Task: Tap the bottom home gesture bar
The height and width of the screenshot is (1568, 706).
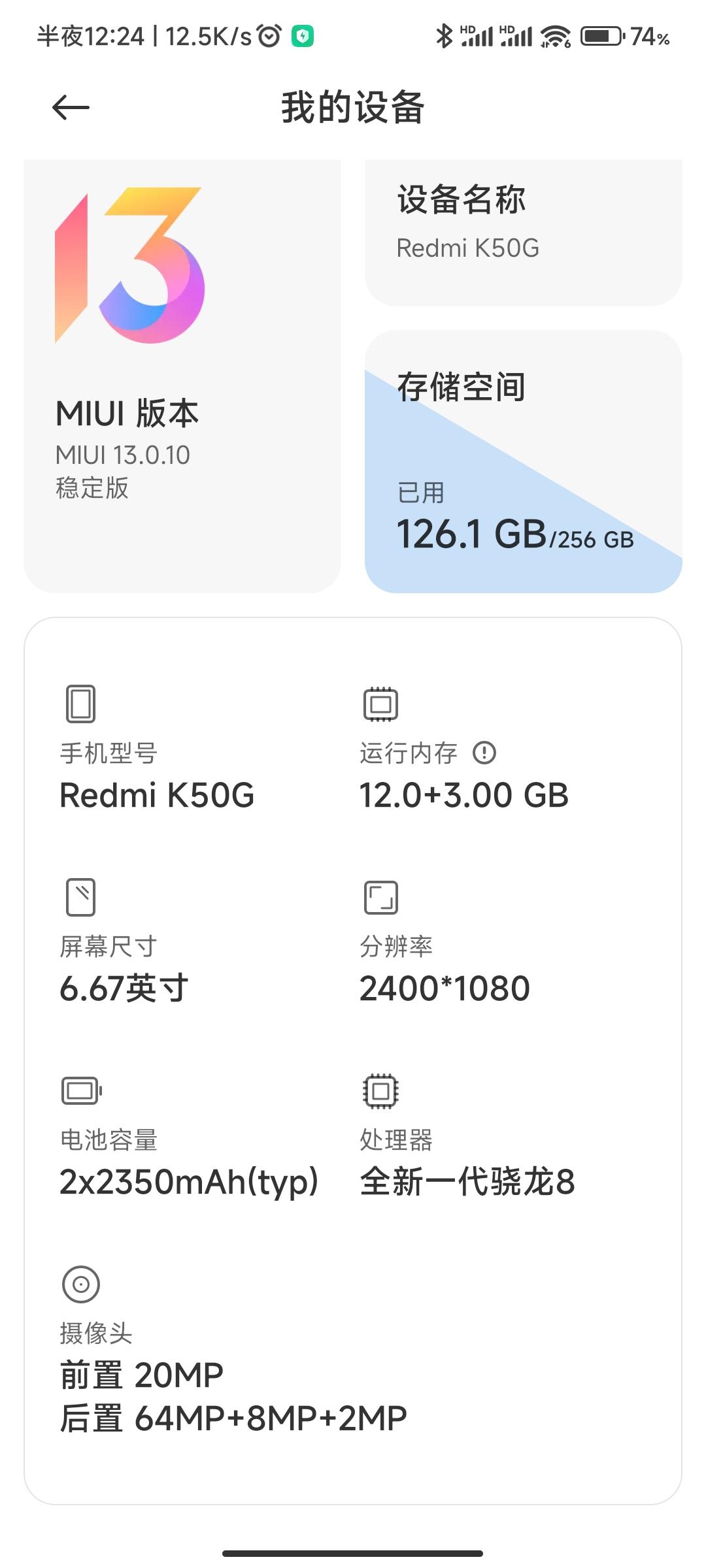Action: 353,1553
